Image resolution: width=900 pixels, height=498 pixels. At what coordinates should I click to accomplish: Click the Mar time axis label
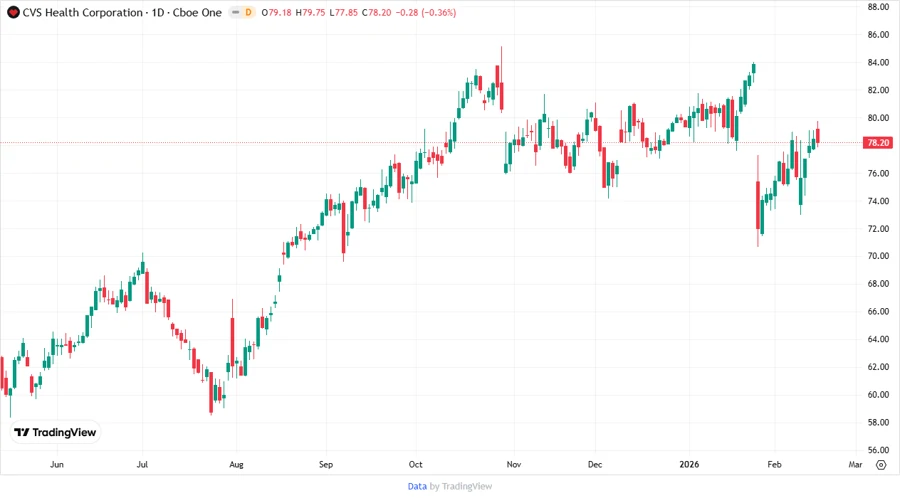point(855,465)
